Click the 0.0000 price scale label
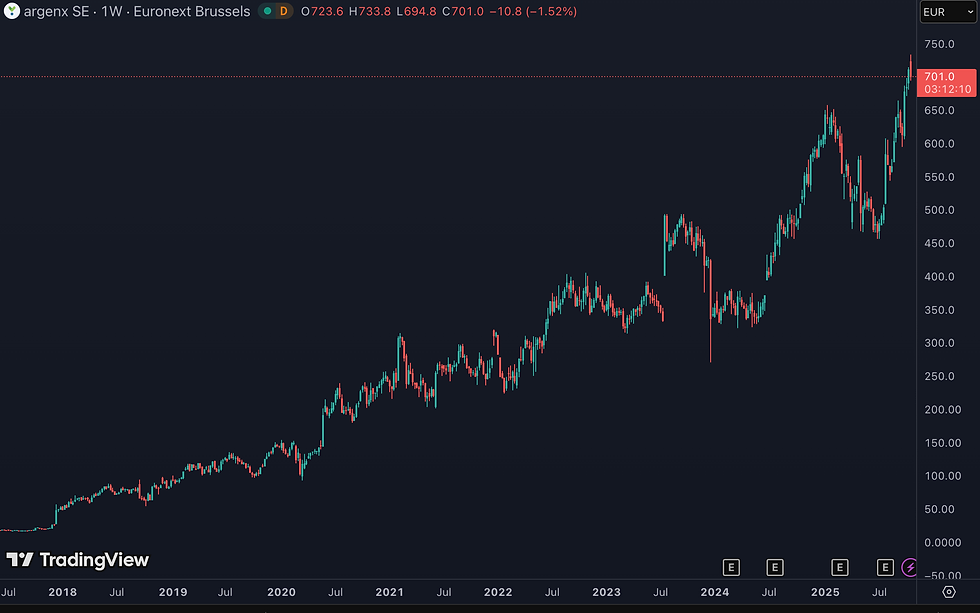The height and width of the screenshot is (613, 980). (x=943, y=543)
